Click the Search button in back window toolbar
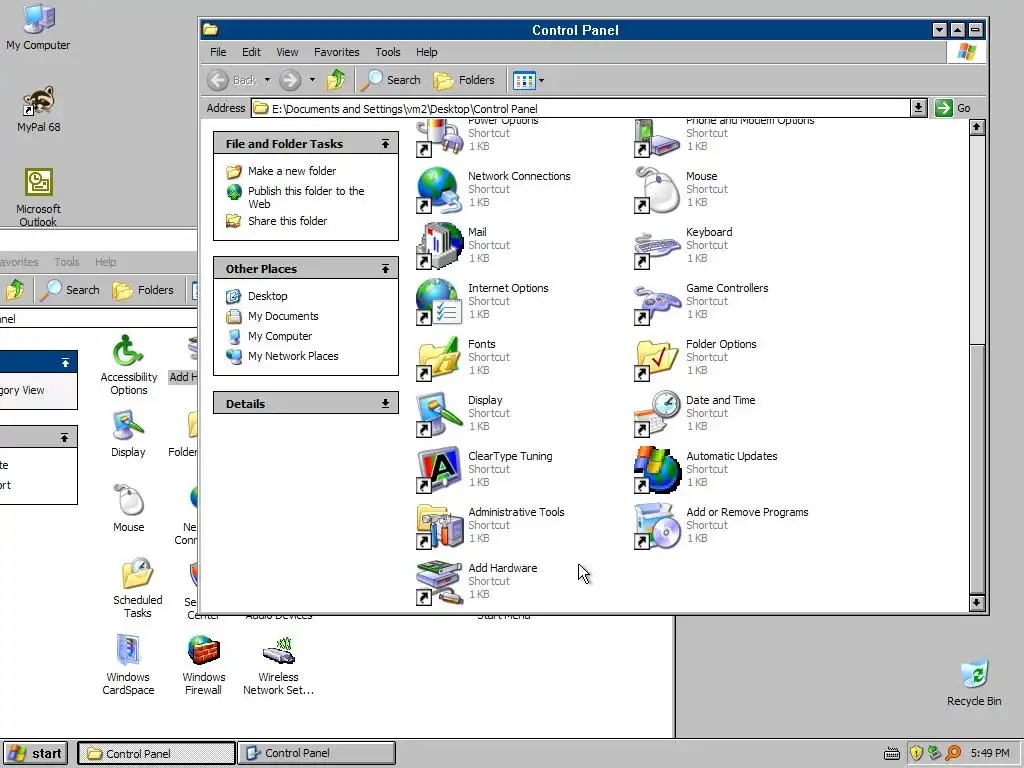 [70, 290]
